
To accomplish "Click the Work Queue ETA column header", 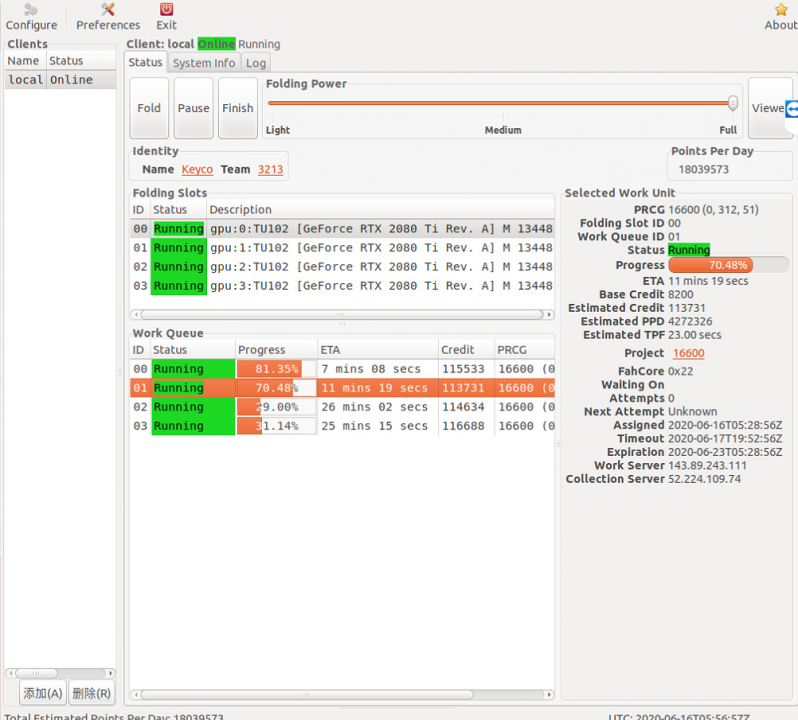I will (378, 350).
